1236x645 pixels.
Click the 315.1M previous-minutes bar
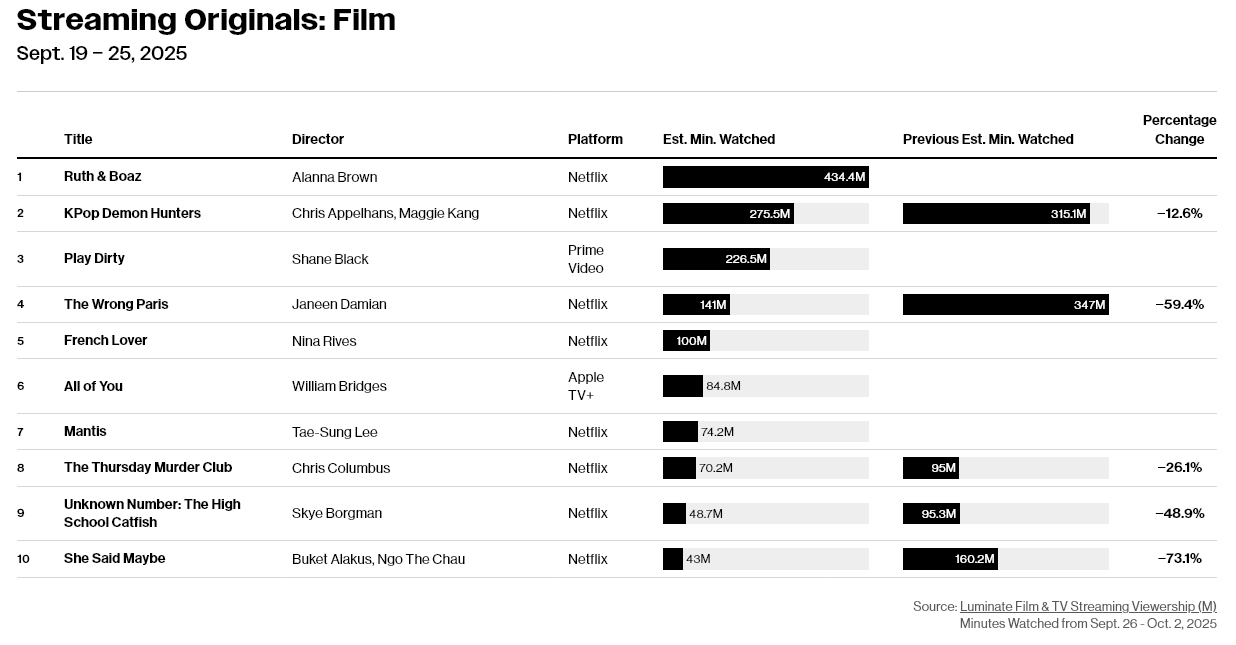click(x=996, y=214)
